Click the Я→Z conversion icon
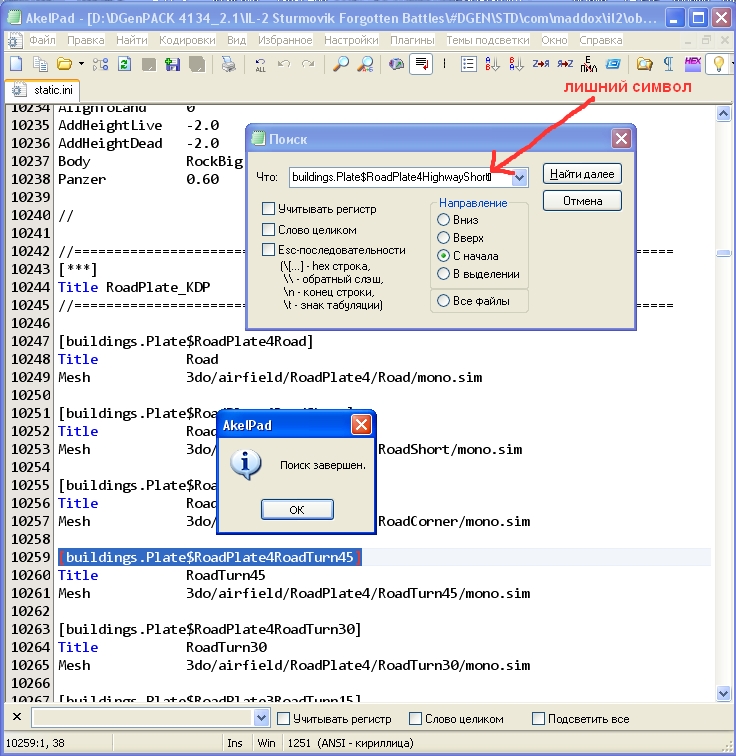The height and width of the screenshot is (756, 736). point(564,64)
